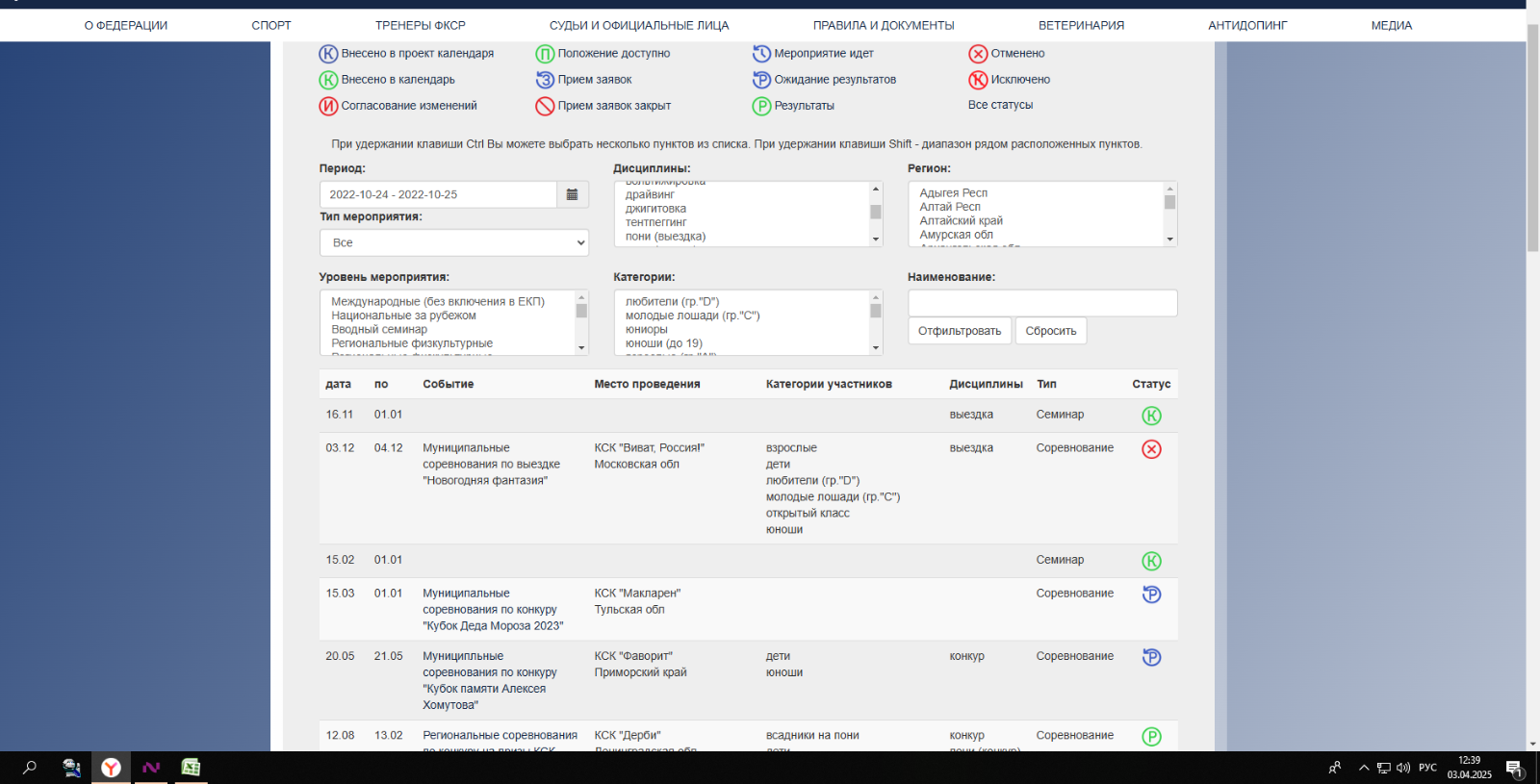1540x784 pixels.
Task: Click the green 'Результаты' legend icon
Action: point(761,106)
